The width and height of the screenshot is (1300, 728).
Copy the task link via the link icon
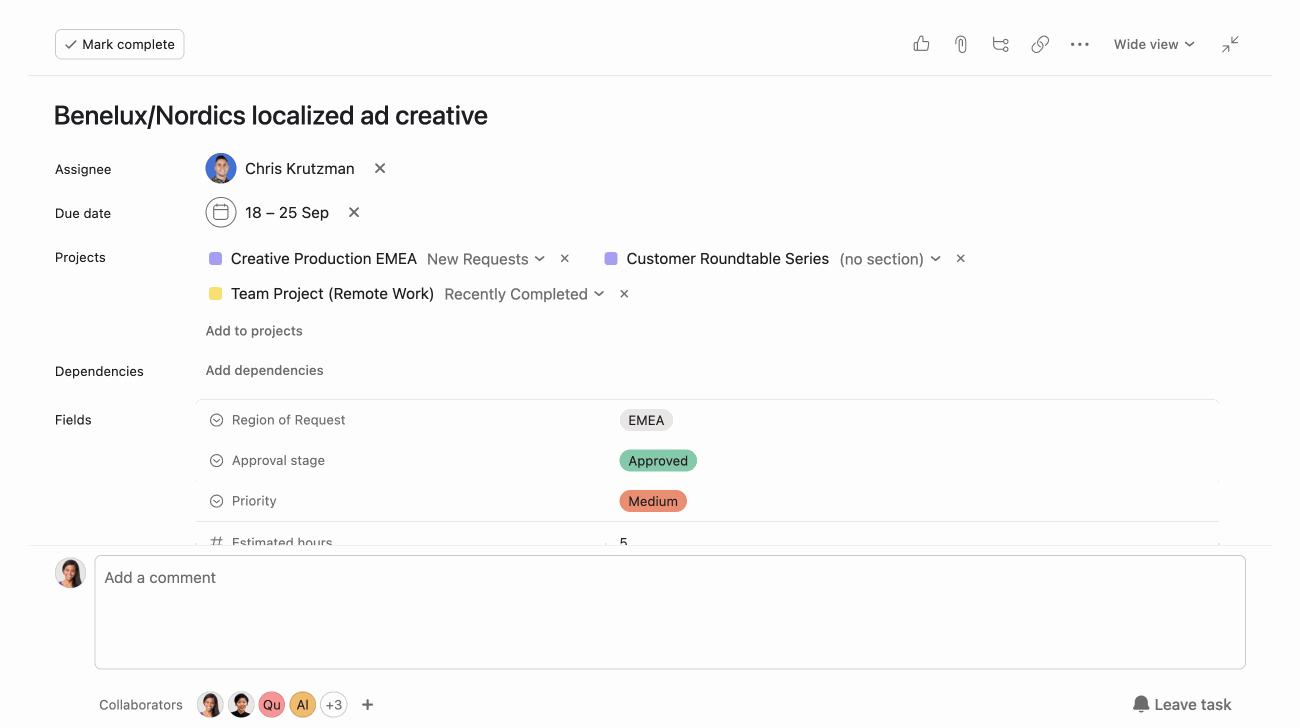point(1040,44)
